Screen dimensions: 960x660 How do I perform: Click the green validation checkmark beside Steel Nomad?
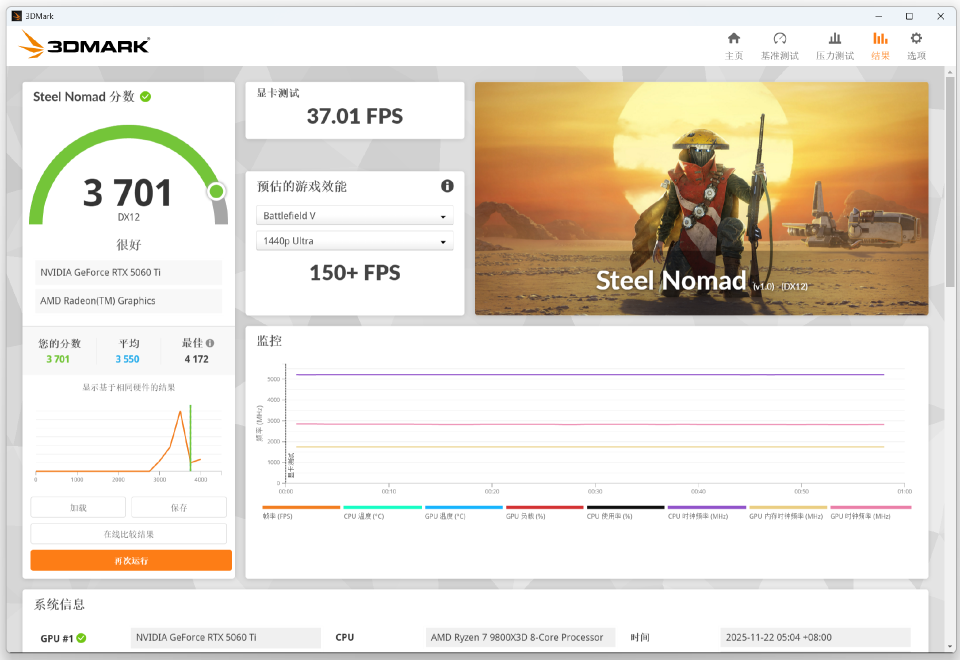145,97
